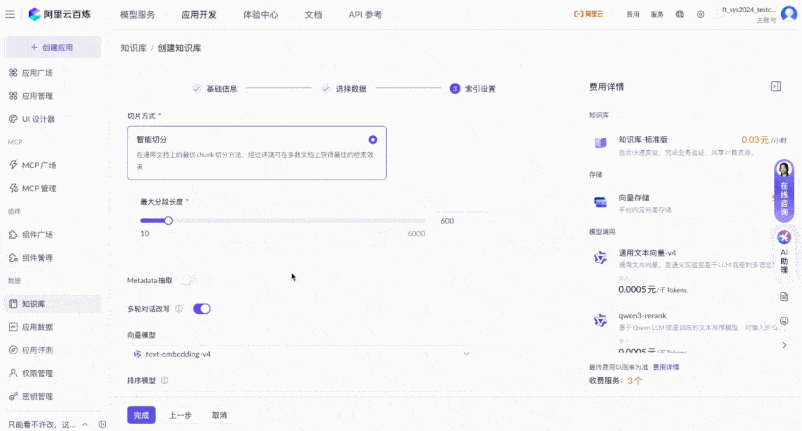Select the 智能切分 radio option
Image resolution: width=802 pixels, height=431 pixels.
point(373,140)
